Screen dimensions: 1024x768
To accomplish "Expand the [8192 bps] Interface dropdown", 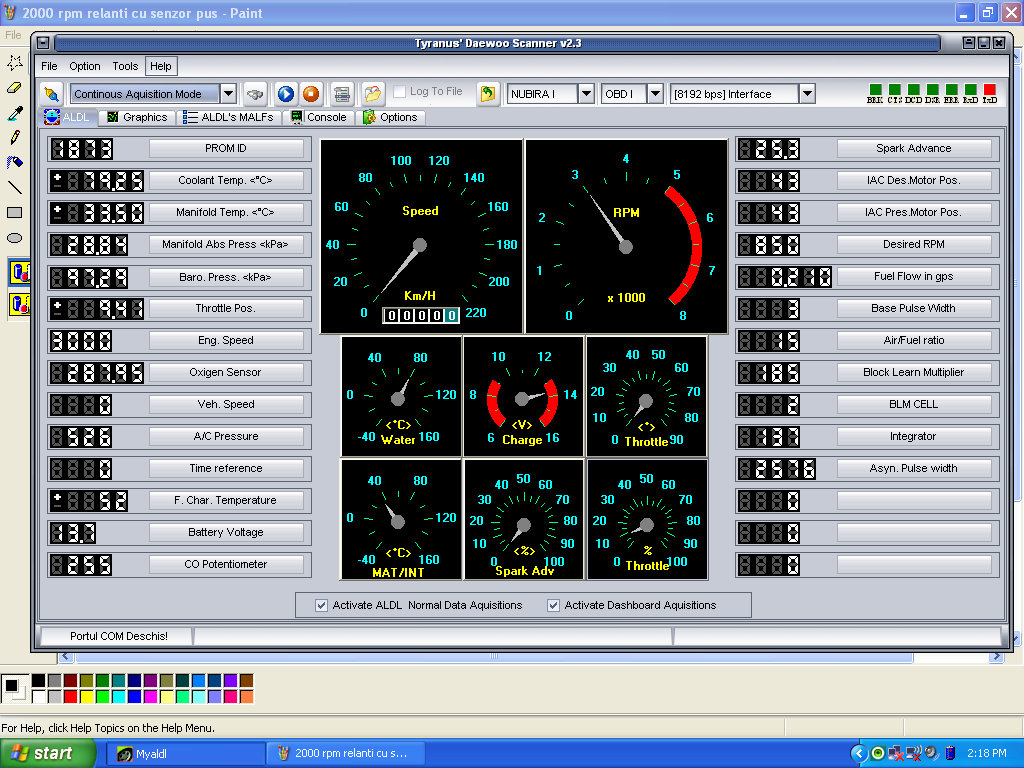I will [807, 94].
